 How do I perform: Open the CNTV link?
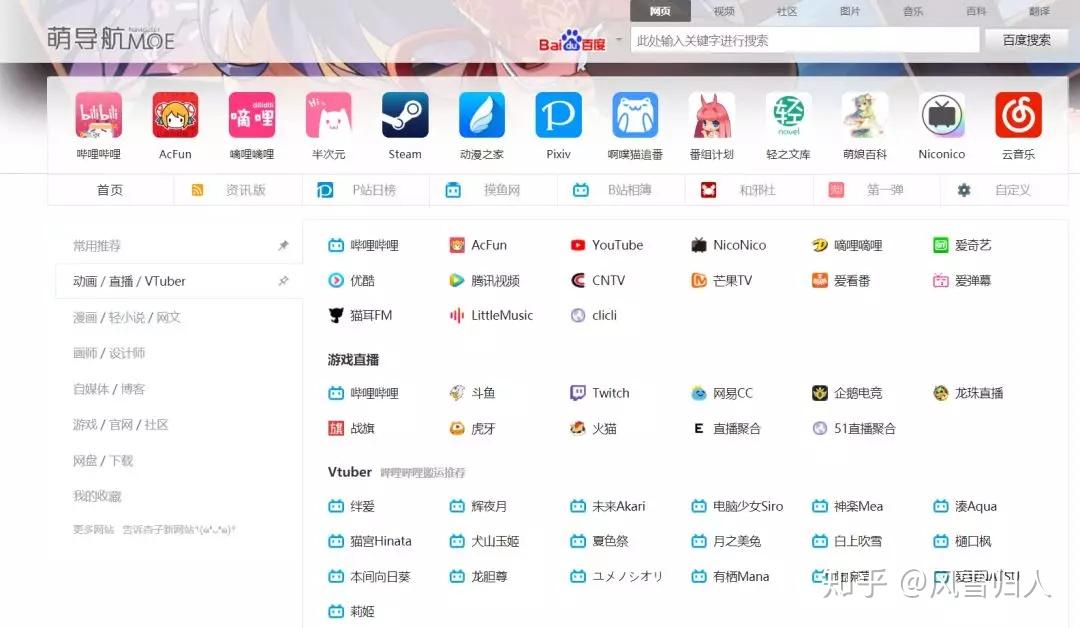click(x=598, y=280)
